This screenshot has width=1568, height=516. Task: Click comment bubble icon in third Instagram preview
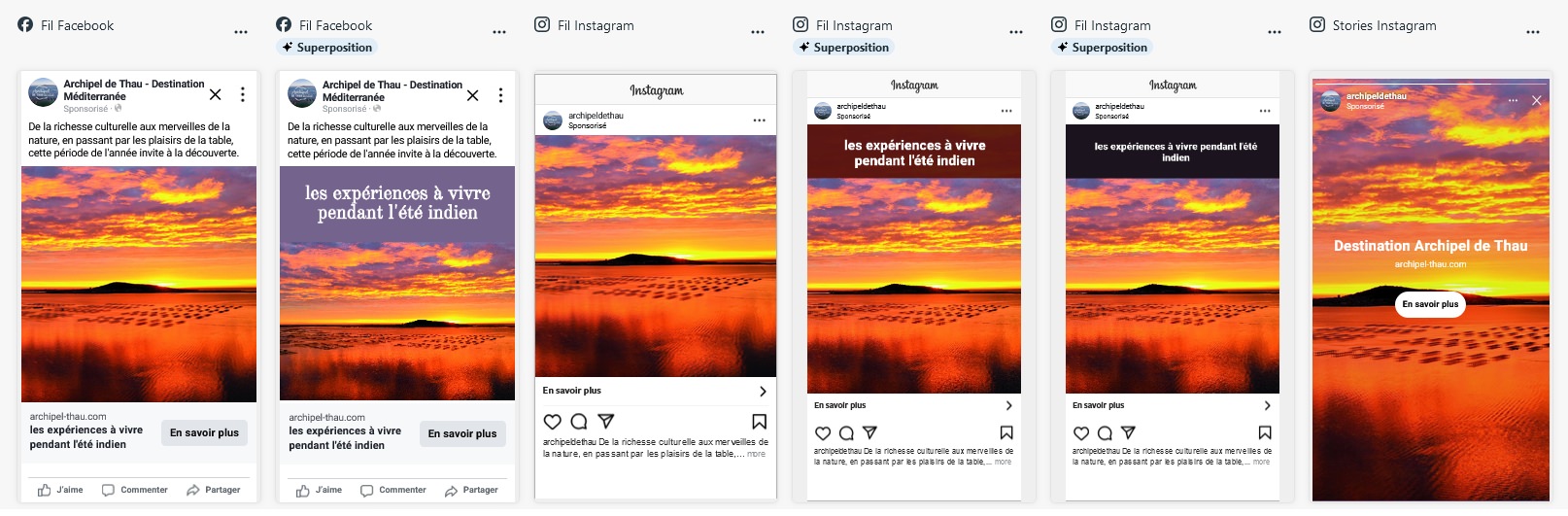coord(1105,433)
